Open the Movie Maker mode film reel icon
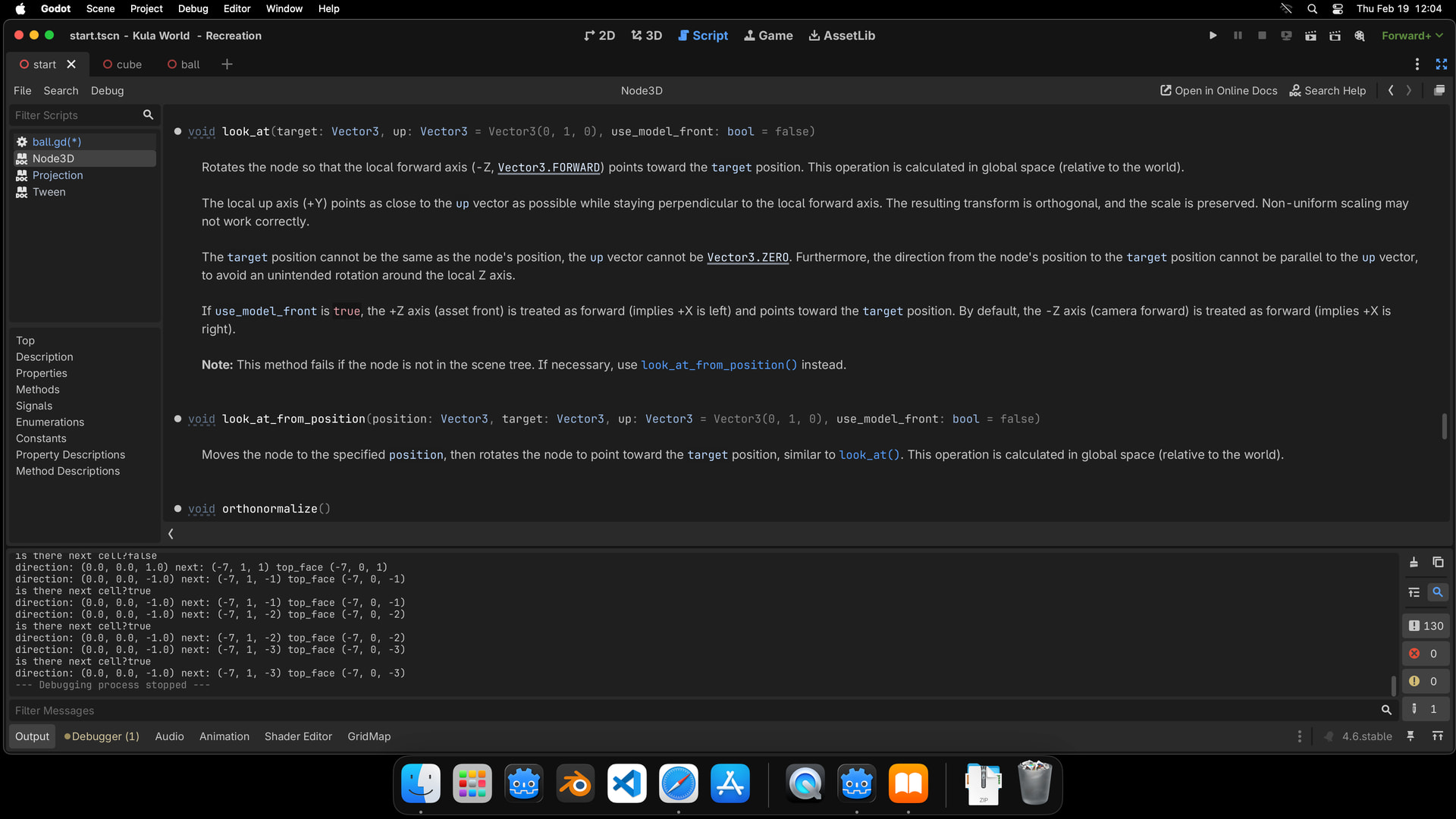This screenshot has width=1456, height=819. pos(1360,36)
